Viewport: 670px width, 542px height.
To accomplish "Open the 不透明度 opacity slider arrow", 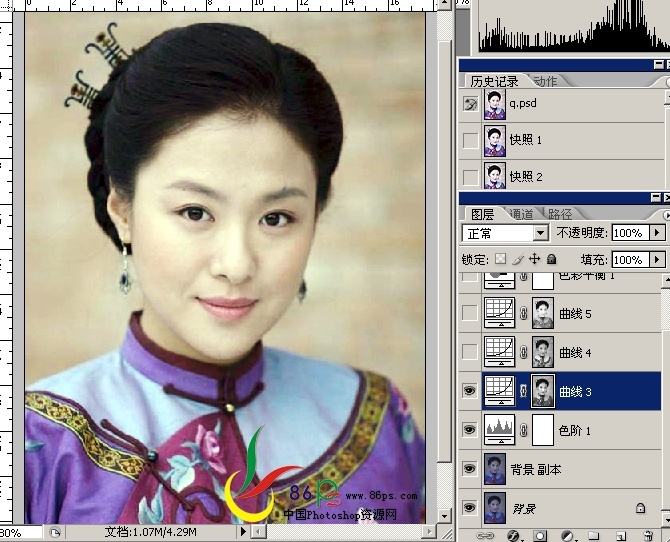I will click(x=657, y=233).
